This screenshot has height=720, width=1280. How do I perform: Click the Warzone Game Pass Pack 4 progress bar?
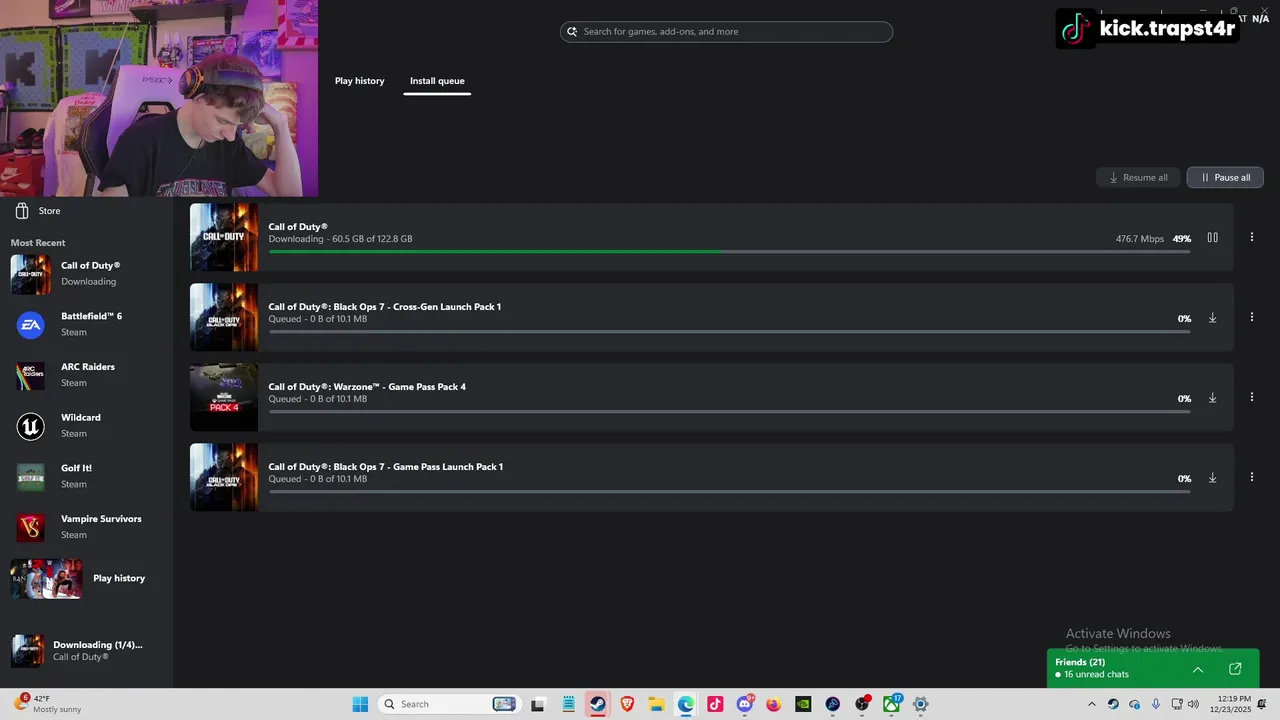729,411
